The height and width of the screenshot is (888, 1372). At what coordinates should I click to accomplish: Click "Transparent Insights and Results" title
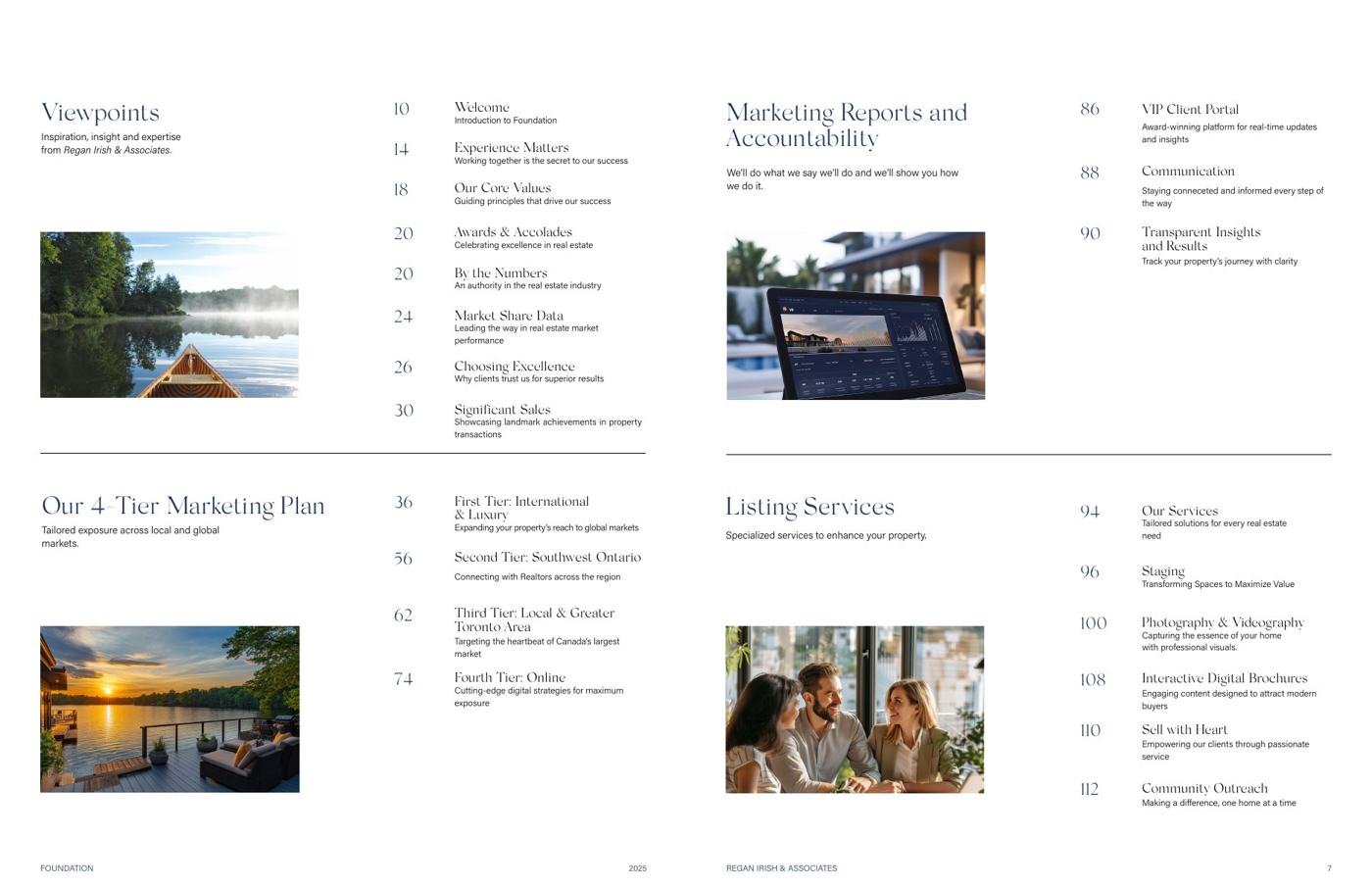(x=1200, y=239)
